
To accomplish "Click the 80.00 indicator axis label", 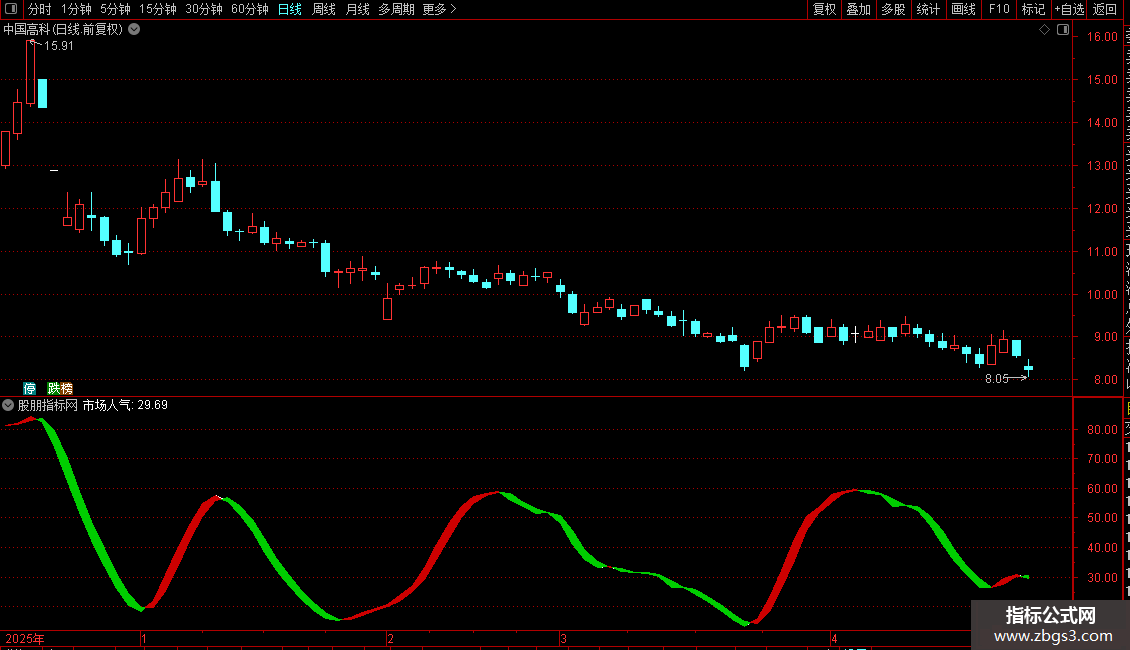I will [1103, 430].
